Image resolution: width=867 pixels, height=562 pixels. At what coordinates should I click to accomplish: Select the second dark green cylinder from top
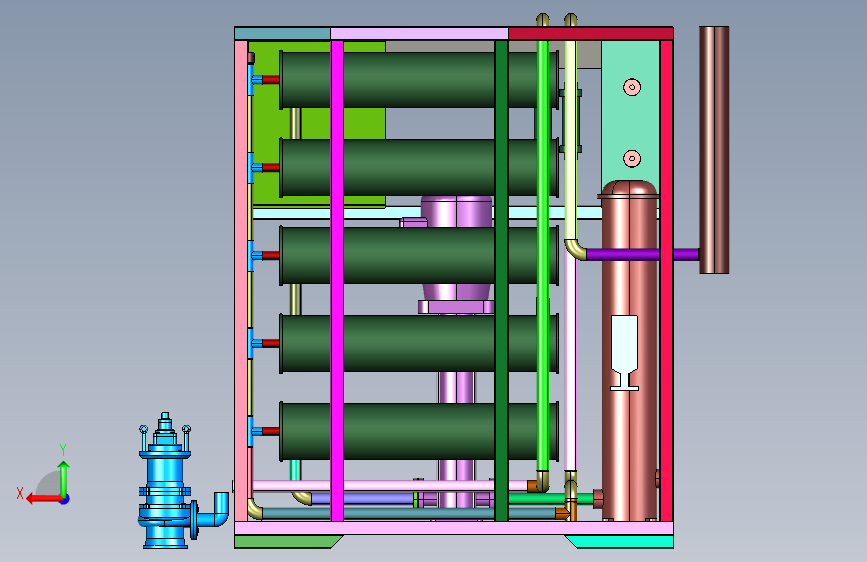[419, 168]
